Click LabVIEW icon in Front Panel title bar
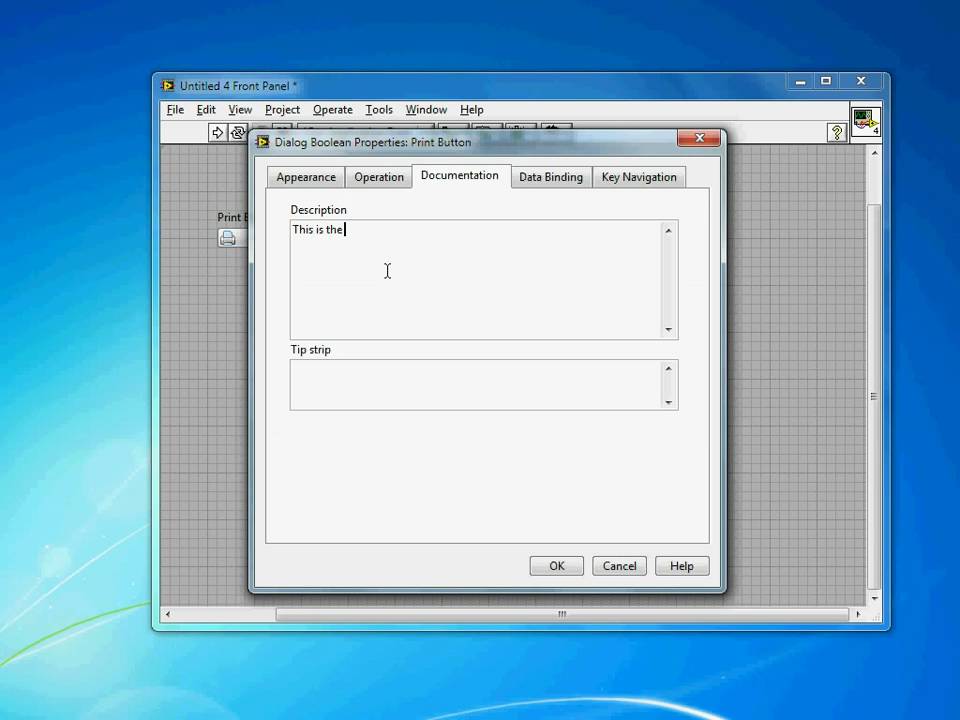 click(x=168, y=86)
